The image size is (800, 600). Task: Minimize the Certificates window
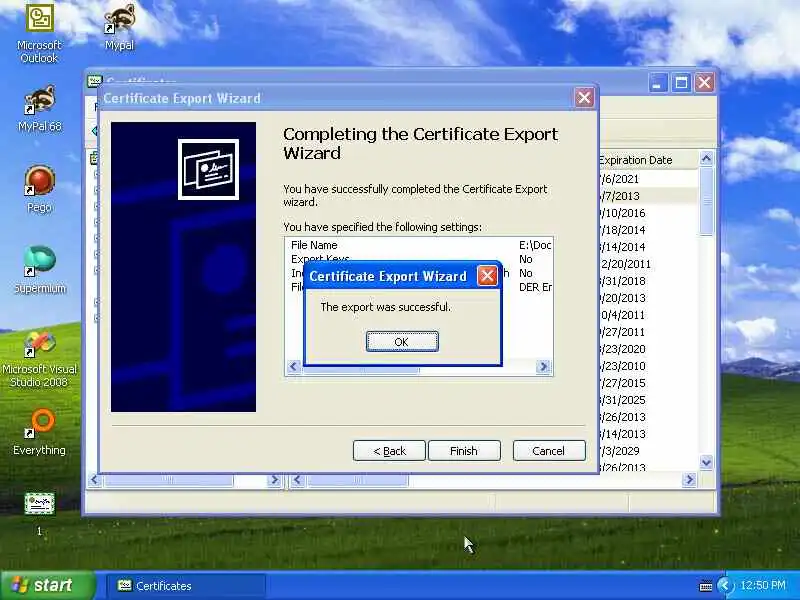(658, 83)
